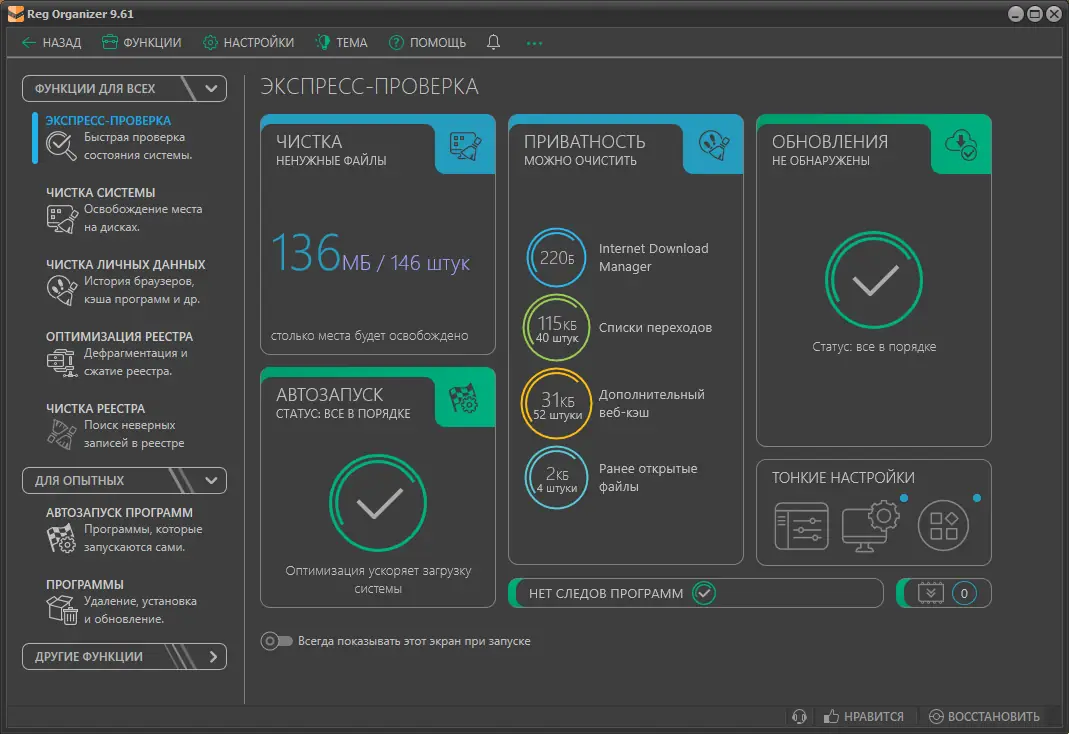Click the System Cleanup sidebar icon
The image size is (1069, 734).
(x=62, y=219)
